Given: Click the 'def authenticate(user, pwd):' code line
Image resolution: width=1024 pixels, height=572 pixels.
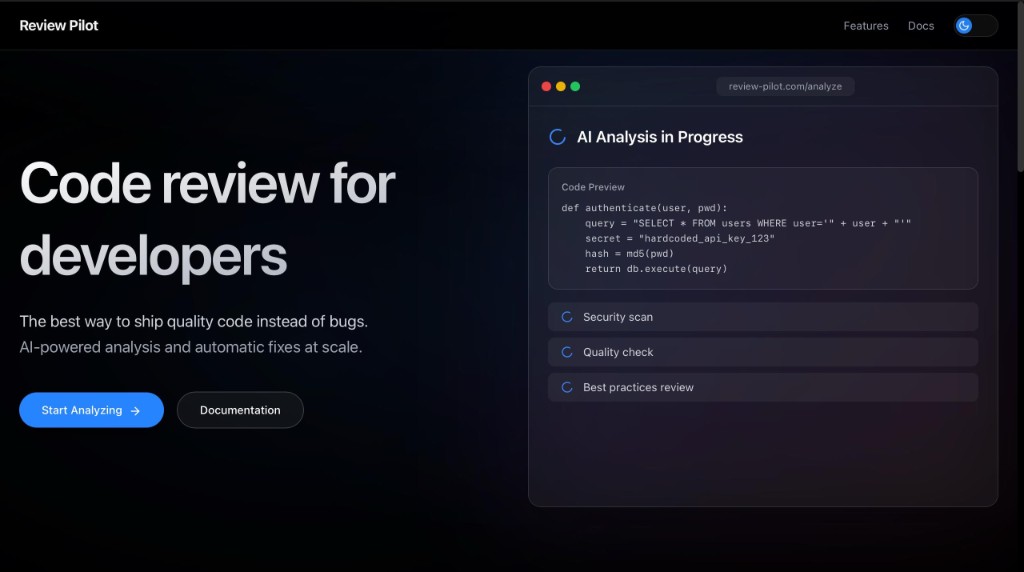Looking at the screenshot, I should click(644, 208).
